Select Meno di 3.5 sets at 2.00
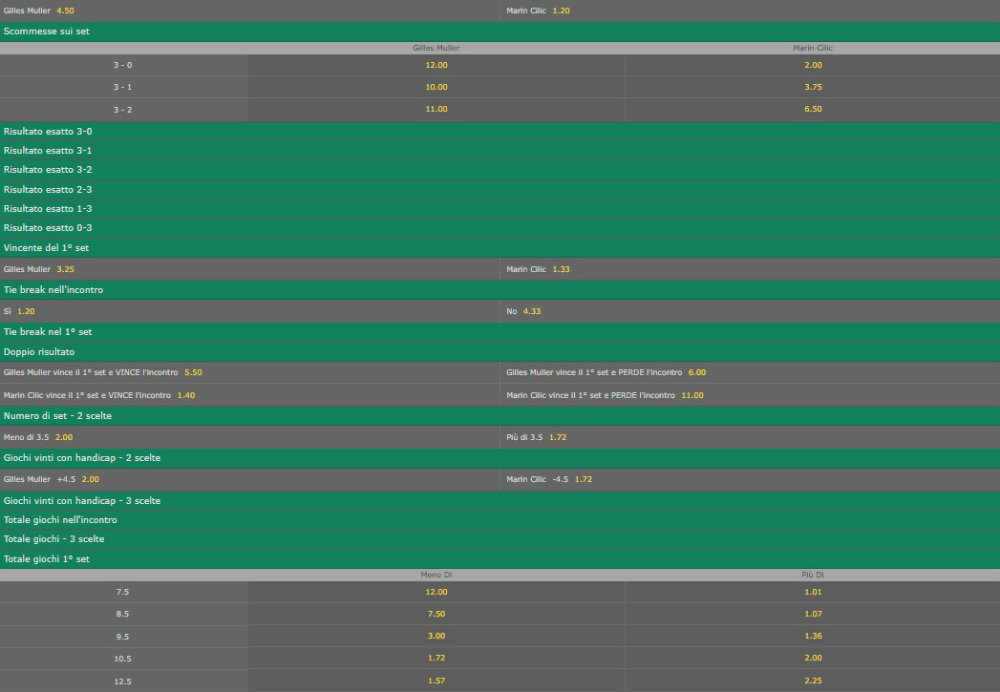 64,437
